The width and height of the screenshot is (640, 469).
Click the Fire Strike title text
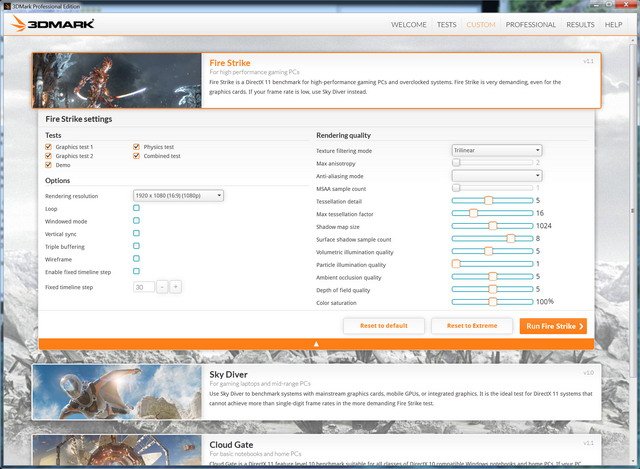tap(230, 63)
